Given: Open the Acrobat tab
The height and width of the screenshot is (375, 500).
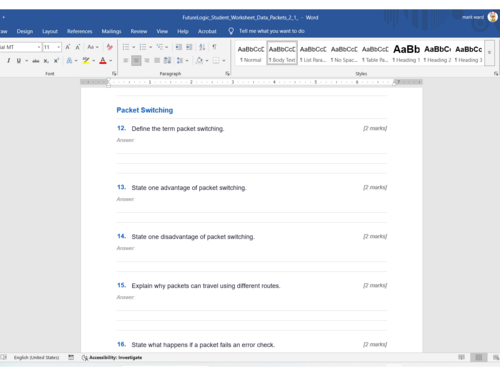Looking at the screenshot, I should 207,31.
